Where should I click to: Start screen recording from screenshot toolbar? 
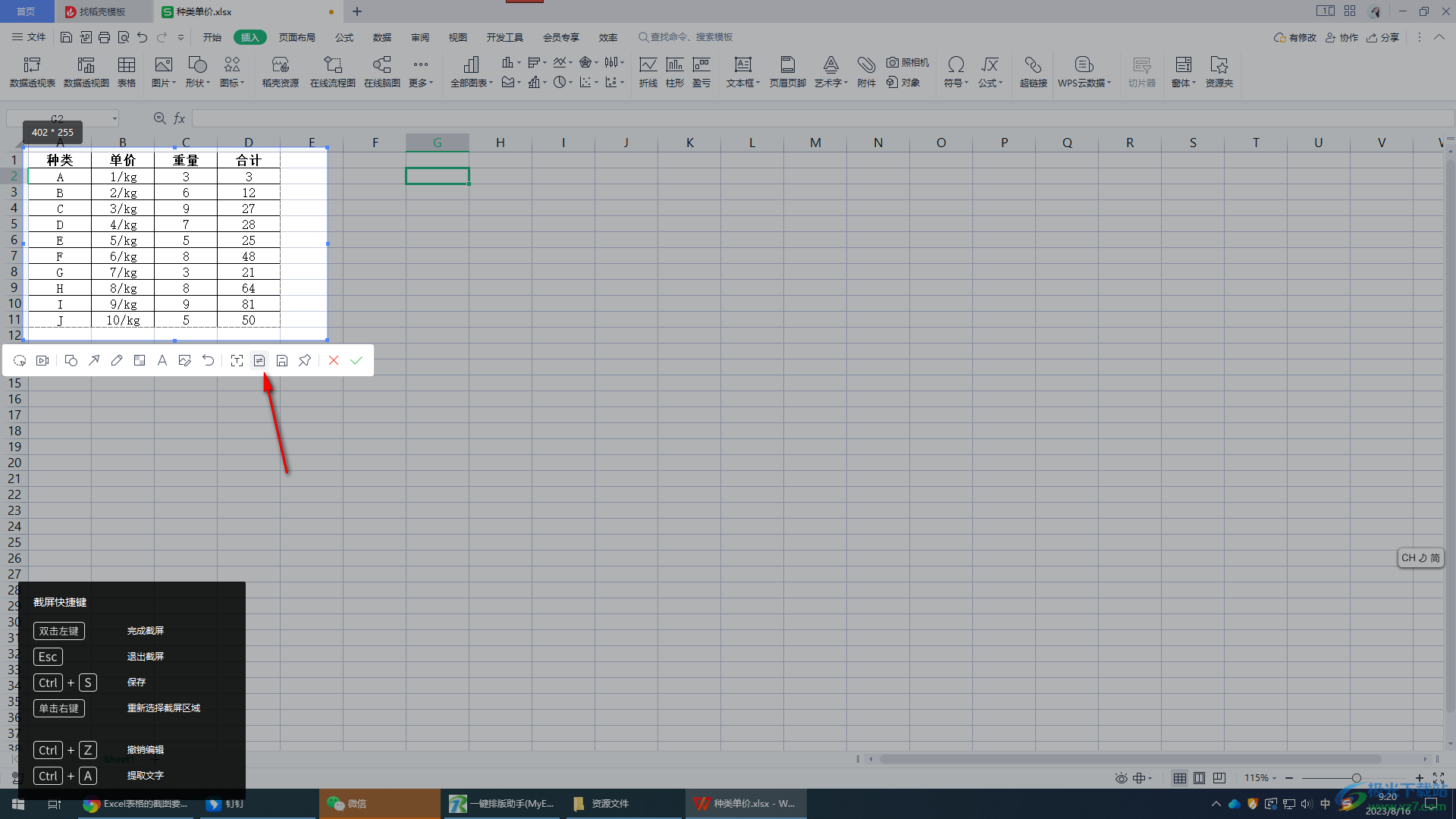point(42,361)
